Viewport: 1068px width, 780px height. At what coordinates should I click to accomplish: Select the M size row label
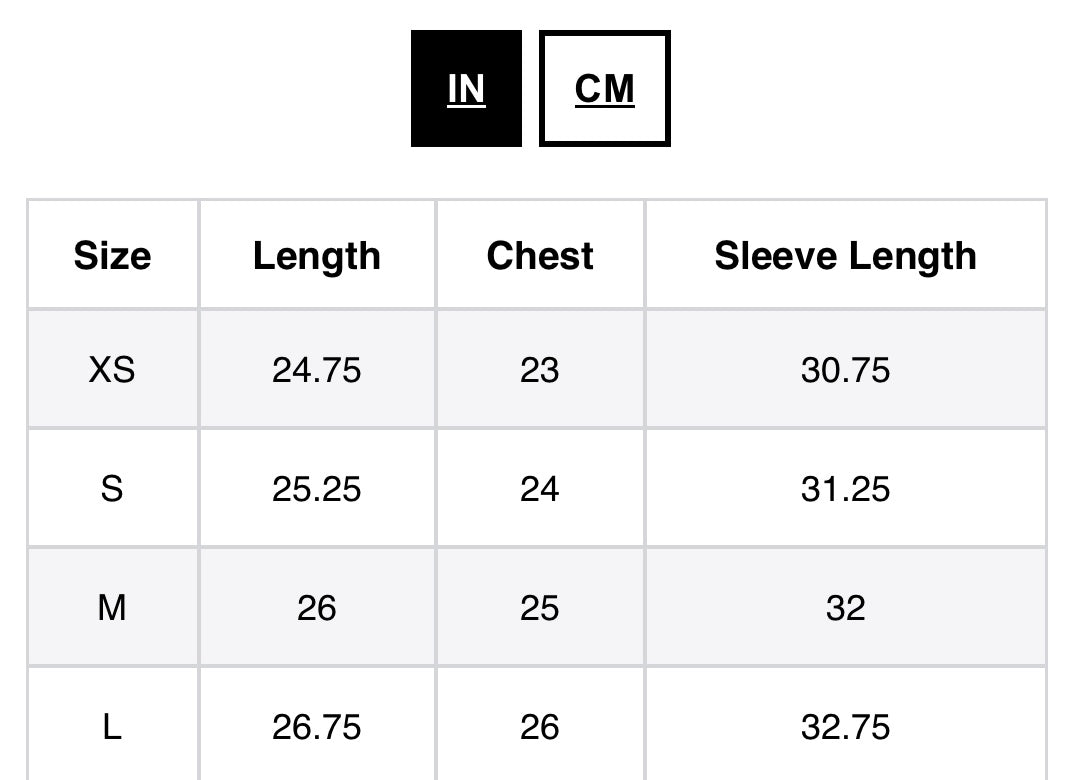(x=112, y=608)
